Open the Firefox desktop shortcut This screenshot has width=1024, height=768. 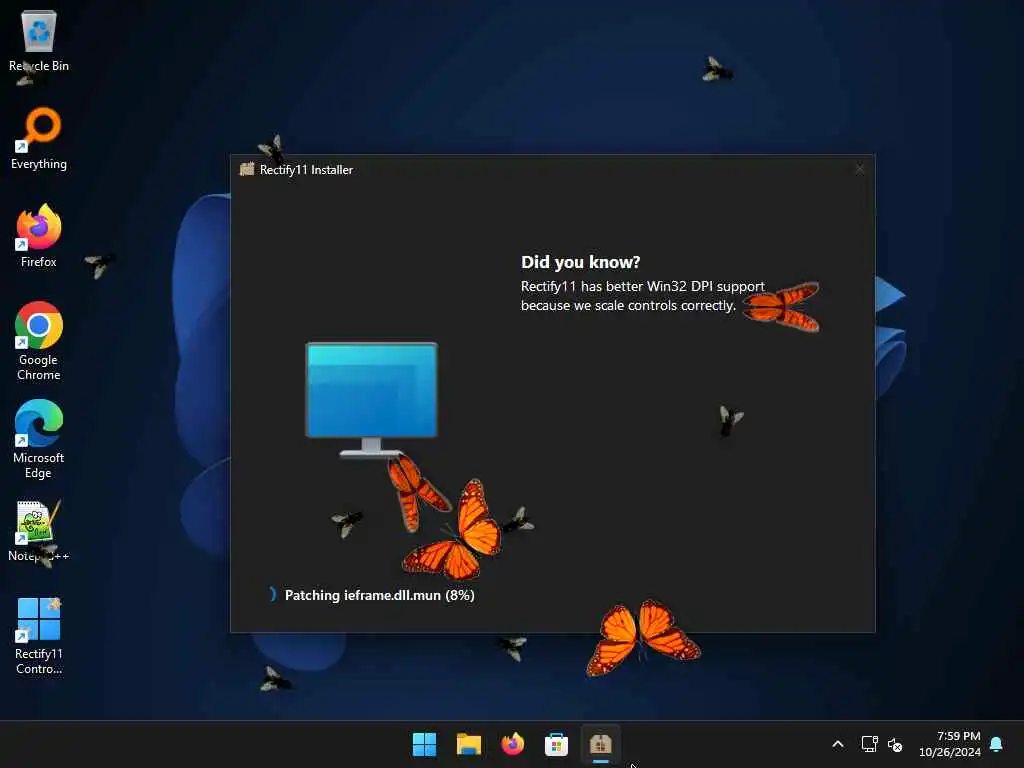pyautogui.click(x=39, y=236)
